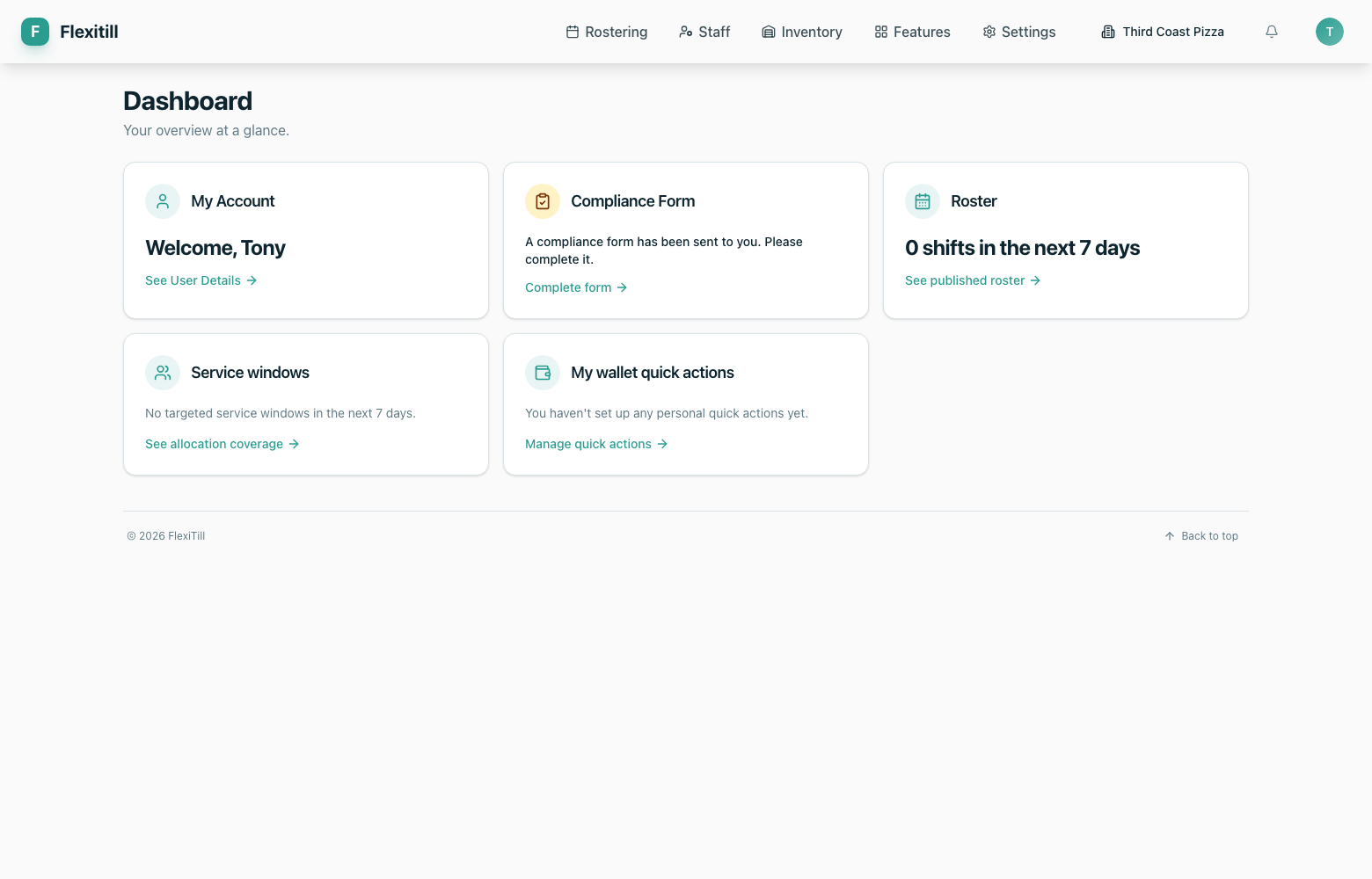Click arrow icon next to Manage quick actions

(662, 444)
